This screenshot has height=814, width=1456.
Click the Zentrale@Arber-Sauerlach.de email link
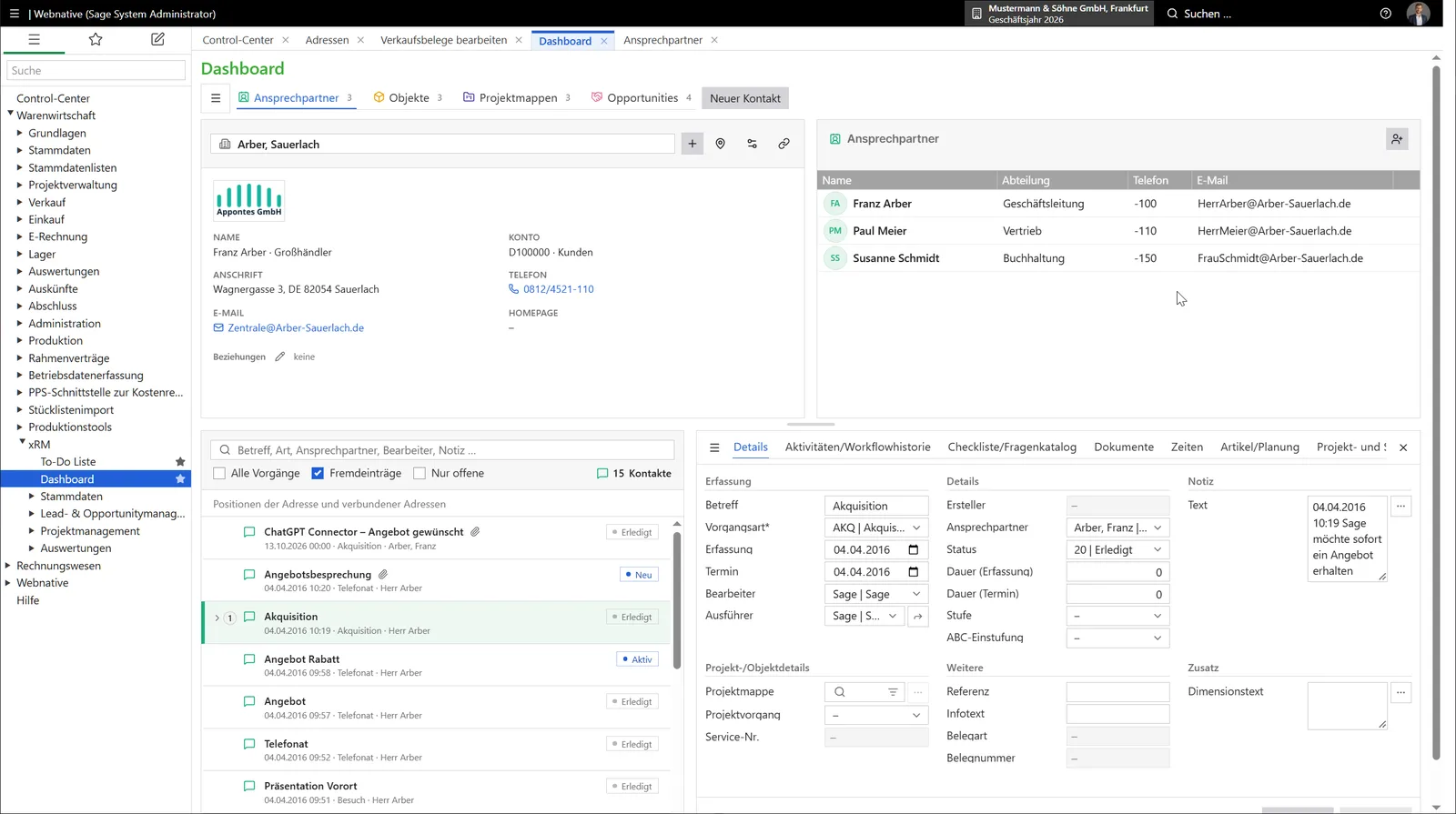[x=296, y=328]
